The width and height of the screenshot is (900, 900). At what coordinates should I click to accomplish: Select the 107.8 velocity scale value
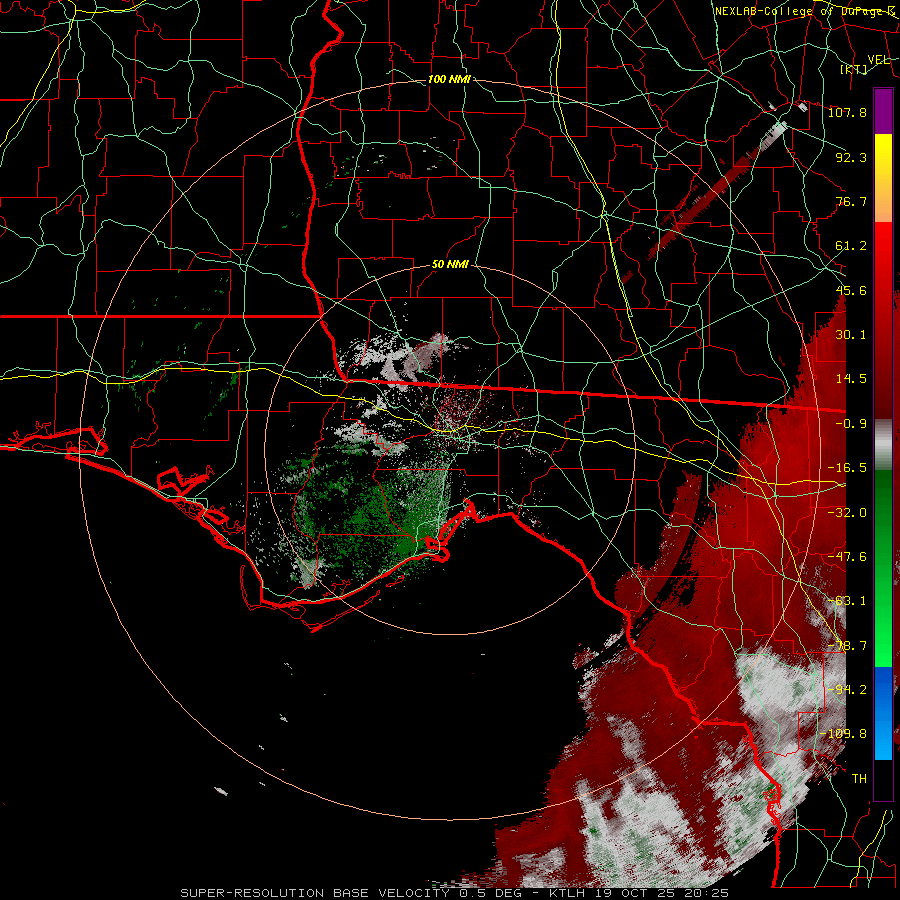(x=847, y=112)
